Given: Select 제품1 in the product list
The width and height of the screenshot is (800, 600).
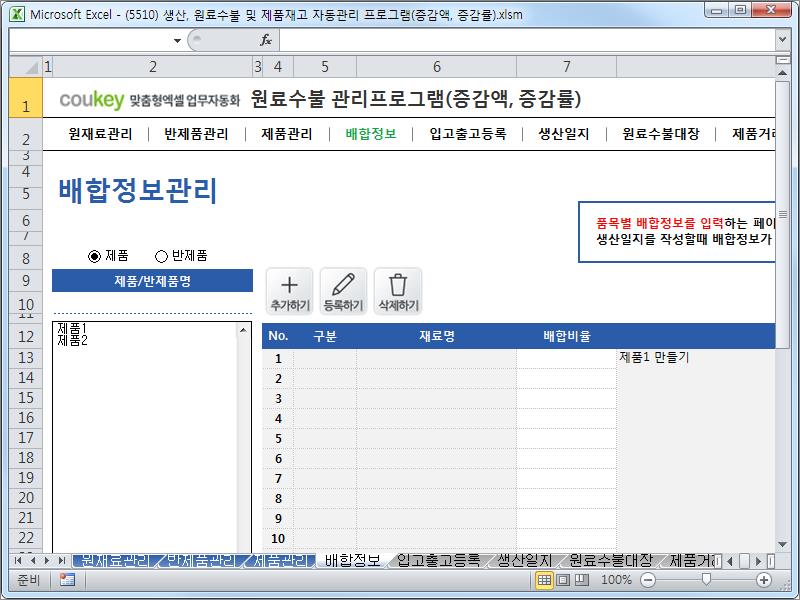Looking at the screenshot, I should (72, 327).
